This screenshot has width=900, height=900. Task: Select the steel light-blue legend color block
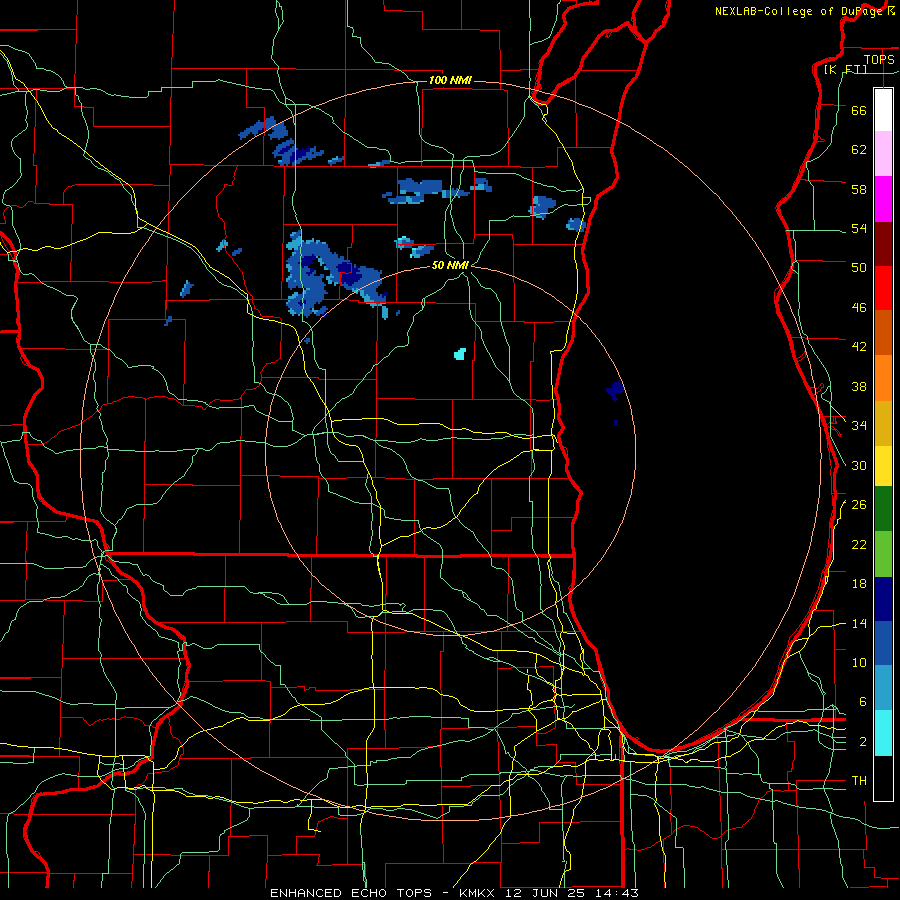point(883,688)
